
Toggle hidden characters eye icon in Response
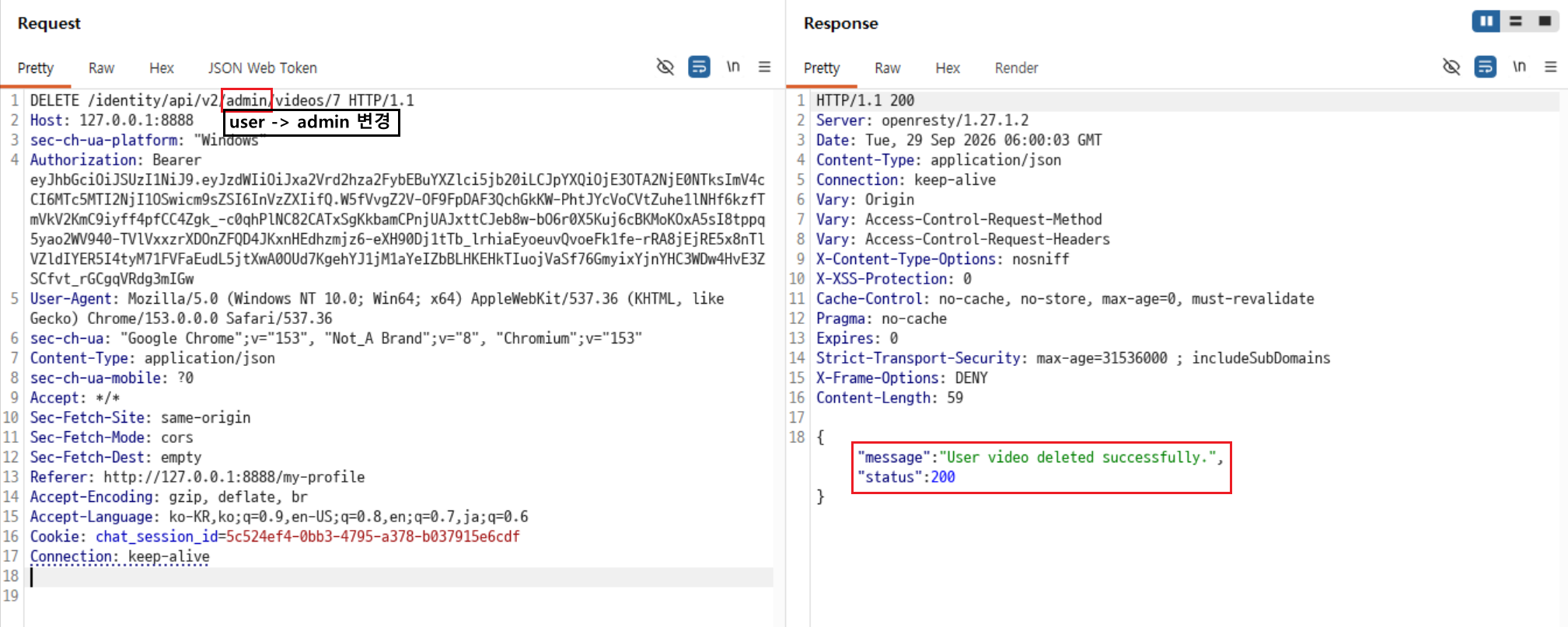1451,67
